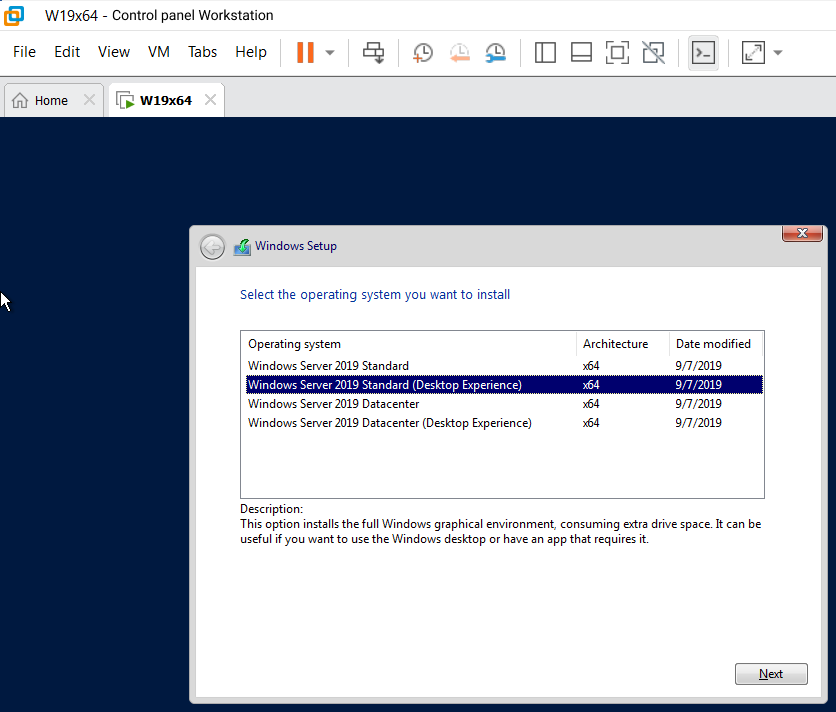The width and height of the screenshot is (836, 712).
Task: Close the W19x64 tab
Action: click(x=210, y=100)
